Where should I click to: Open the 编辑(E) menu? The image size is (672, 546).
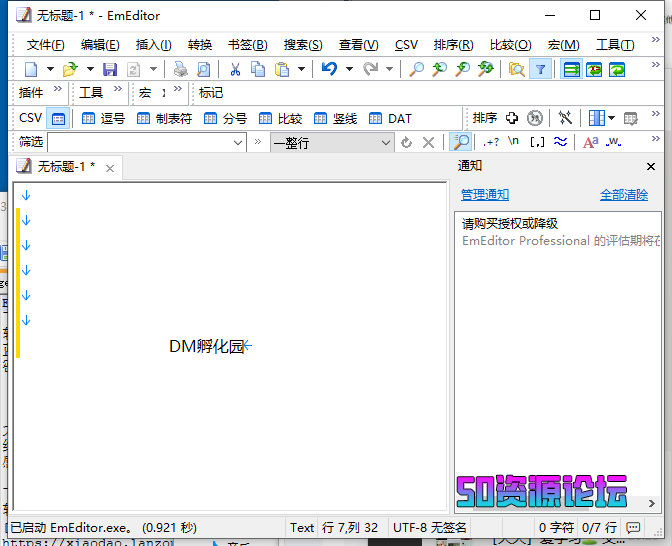[x=100, y=45]
